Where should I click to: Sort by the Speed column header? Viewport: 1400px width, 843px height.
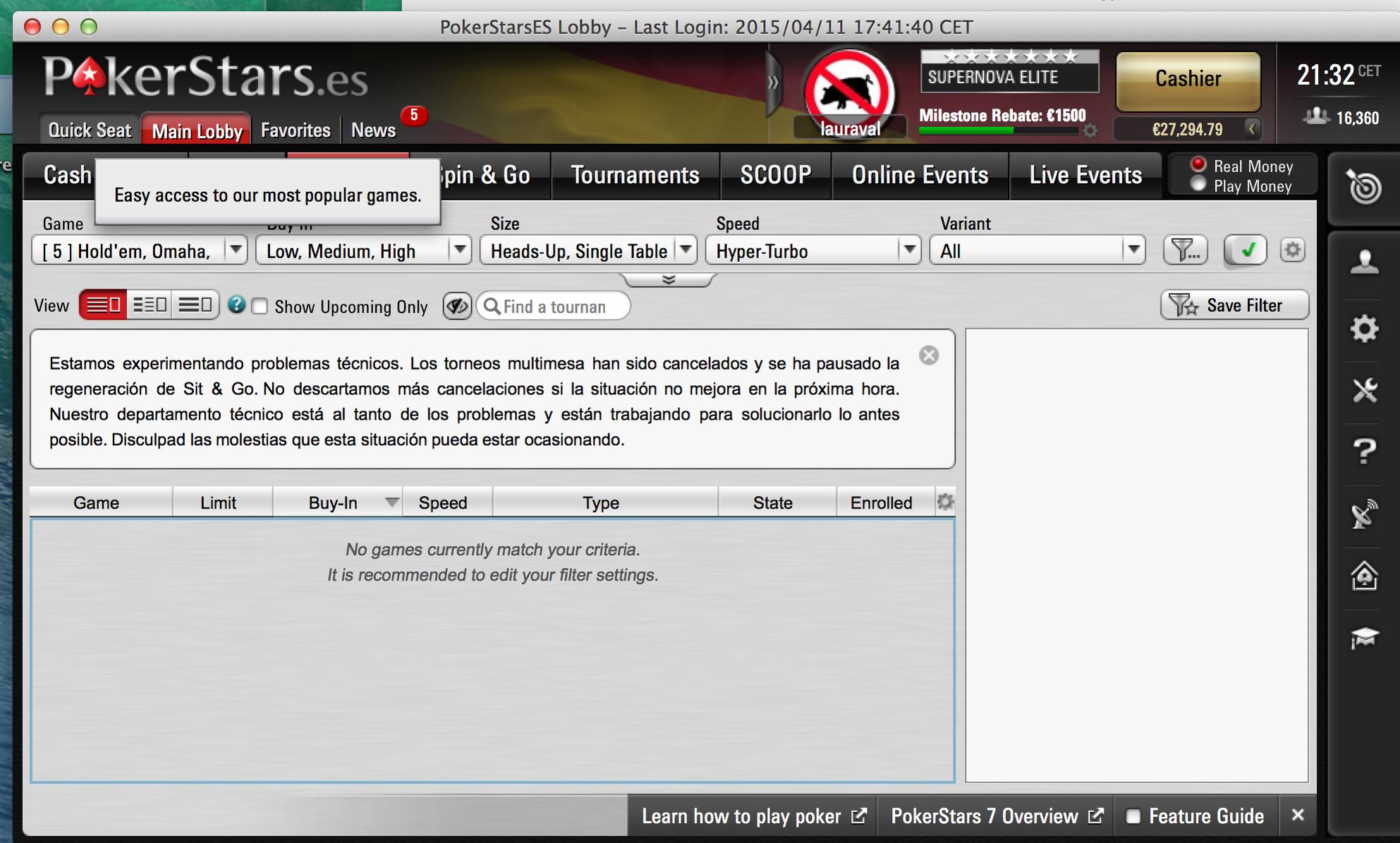pos(447,502)
